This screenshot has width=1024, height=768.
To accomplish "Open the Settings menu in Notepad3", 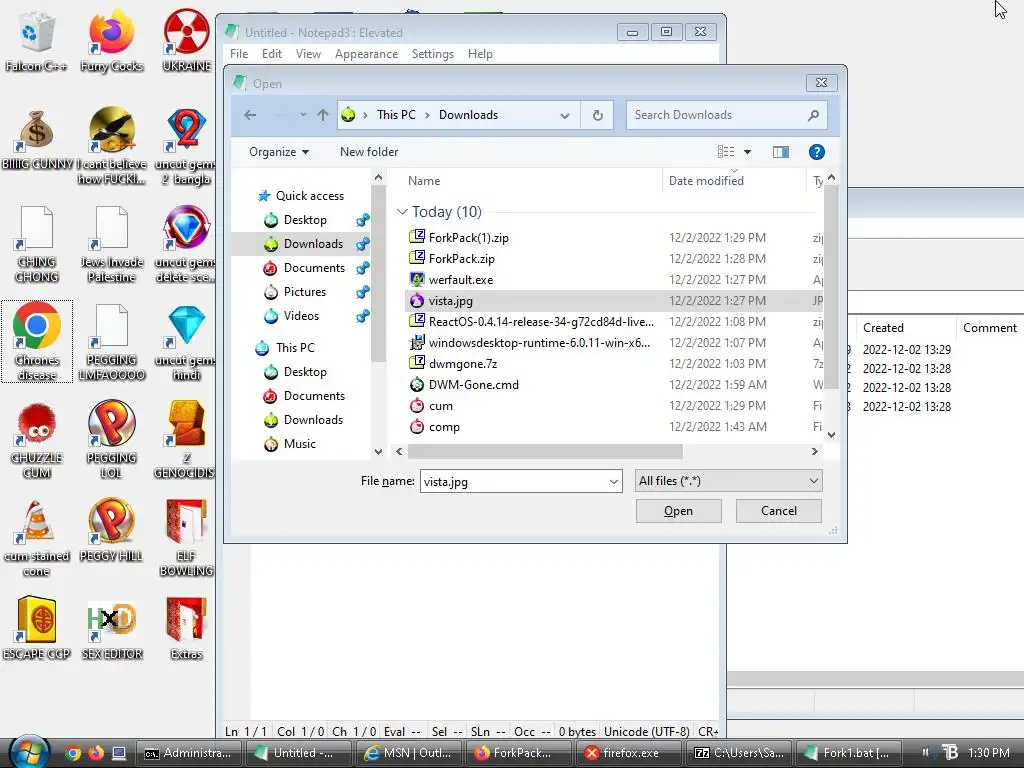I will (432, 54).
